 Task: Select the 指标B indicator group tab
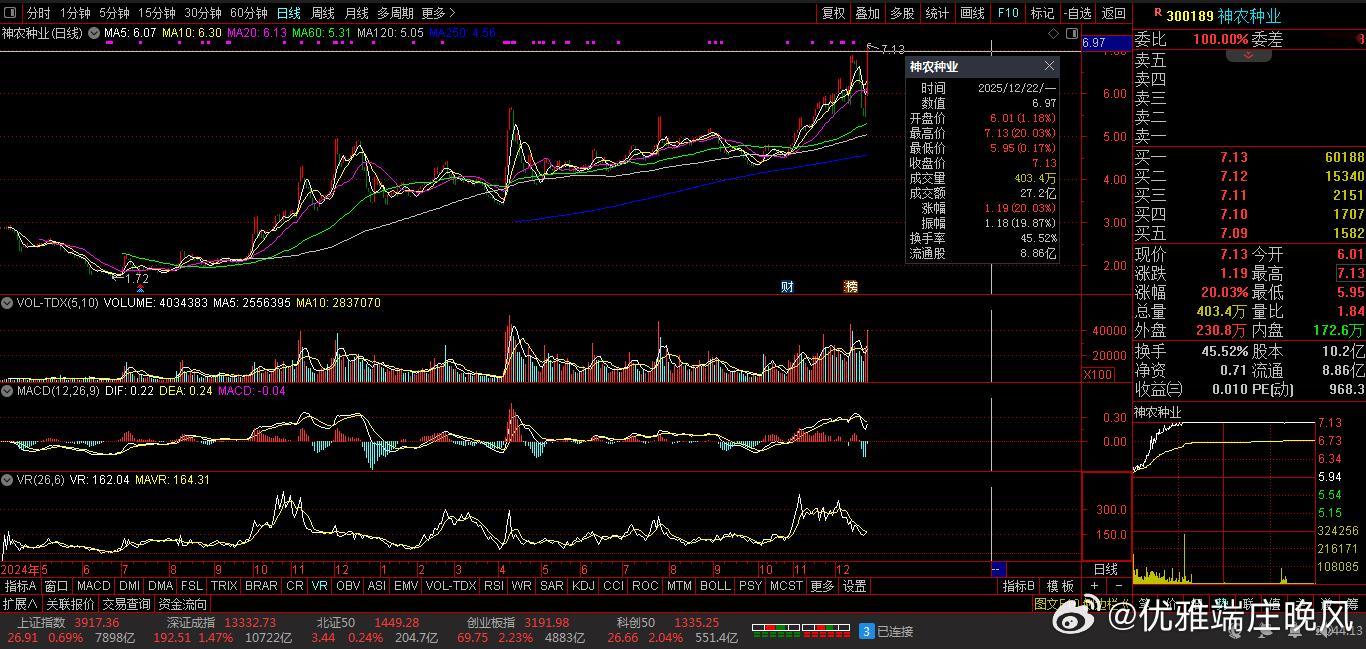pos(1019,586)
